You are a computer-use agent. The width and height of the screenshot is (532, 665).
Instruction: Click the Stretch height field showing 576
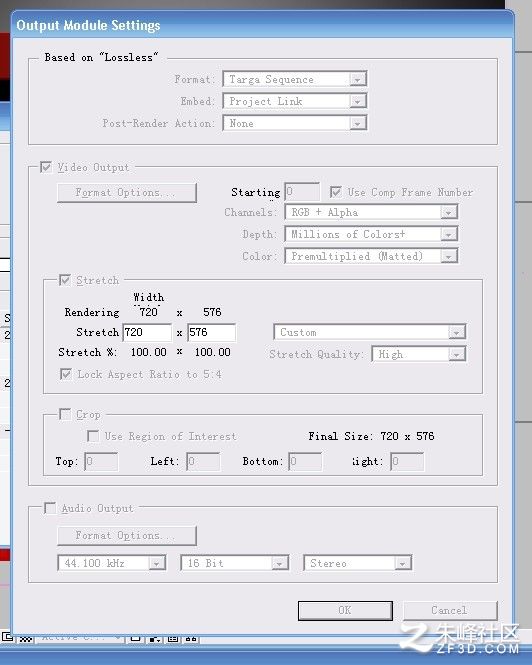coord(211,332)
